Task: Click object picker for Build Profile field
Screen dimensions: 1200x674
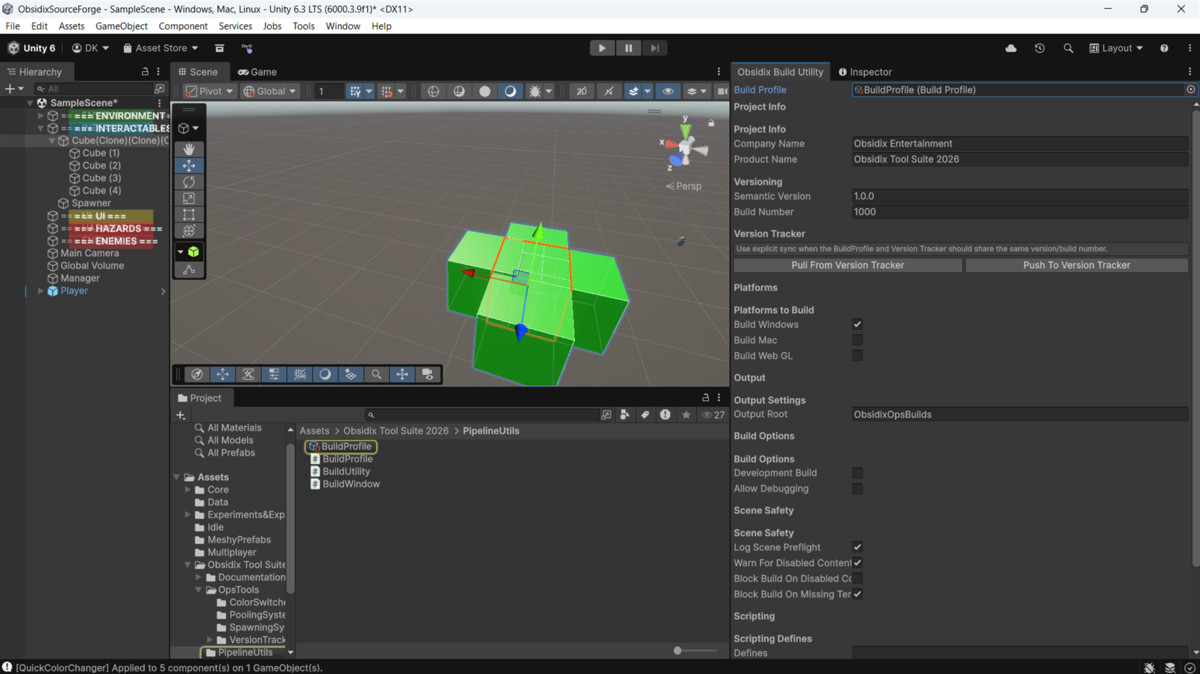Action: (1190, 90)
